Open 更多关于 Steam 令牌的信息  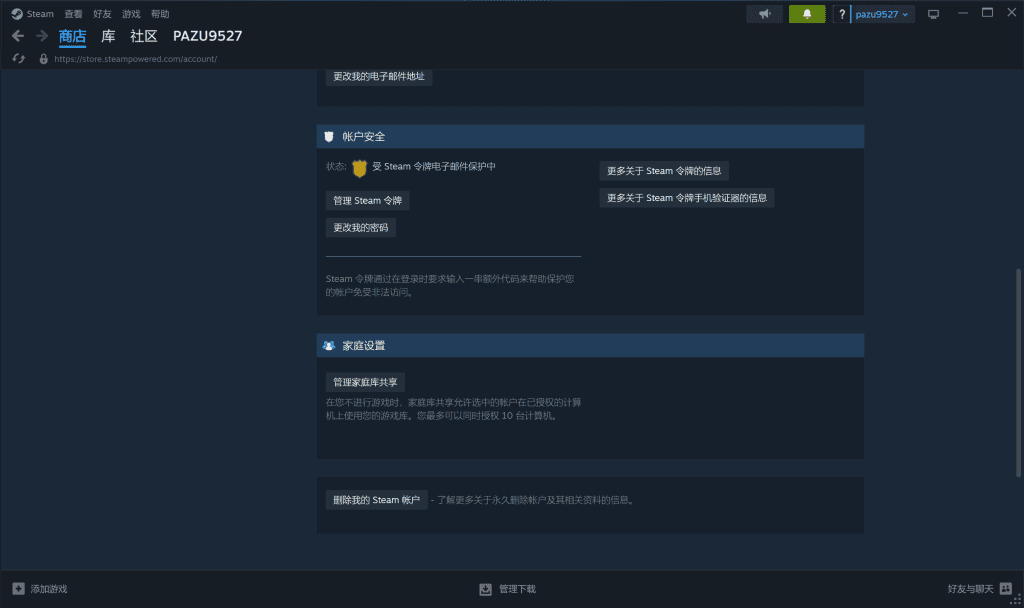coord(664,171)
